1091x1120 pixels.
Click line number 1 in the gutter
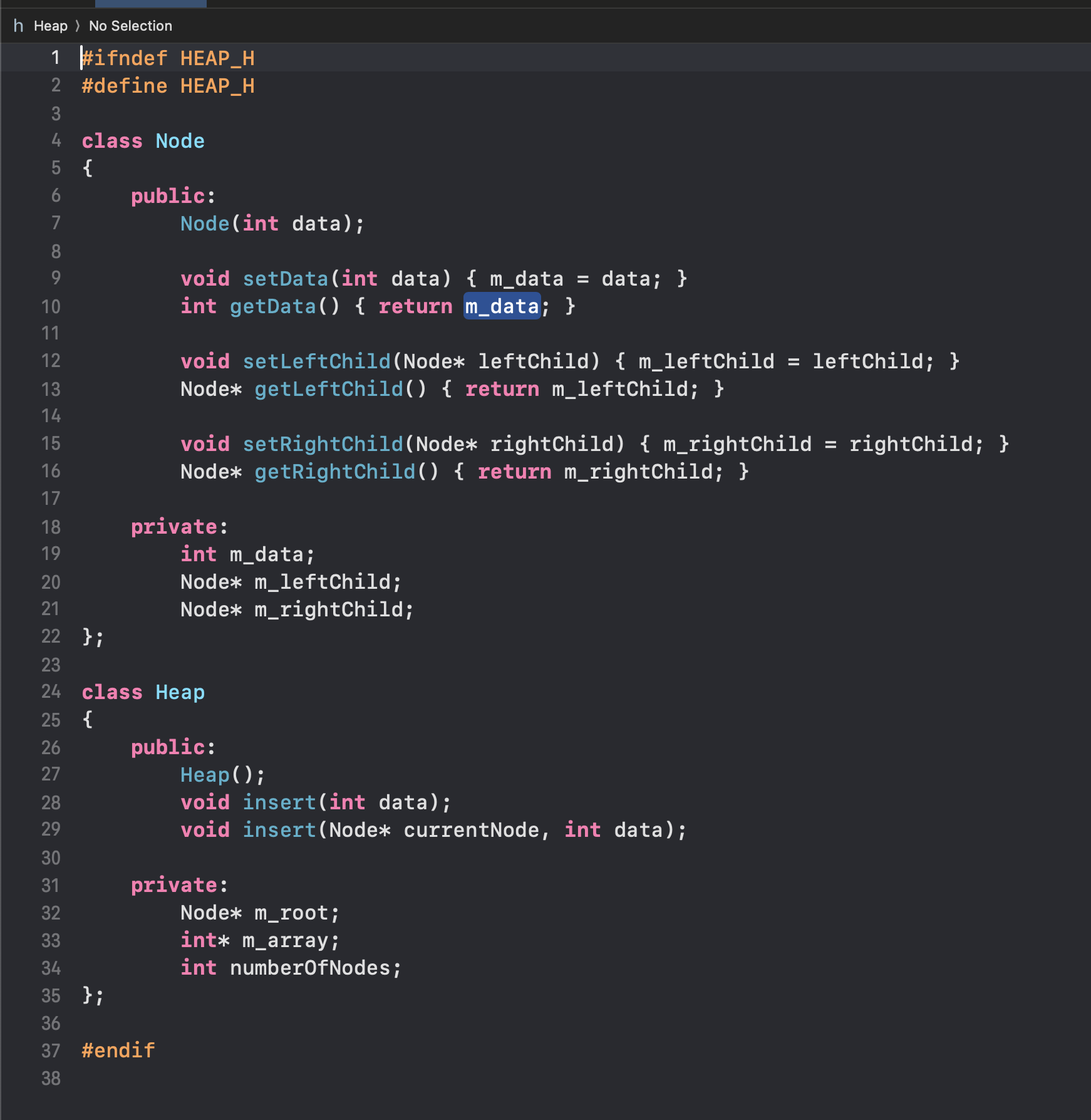[54, 57]
